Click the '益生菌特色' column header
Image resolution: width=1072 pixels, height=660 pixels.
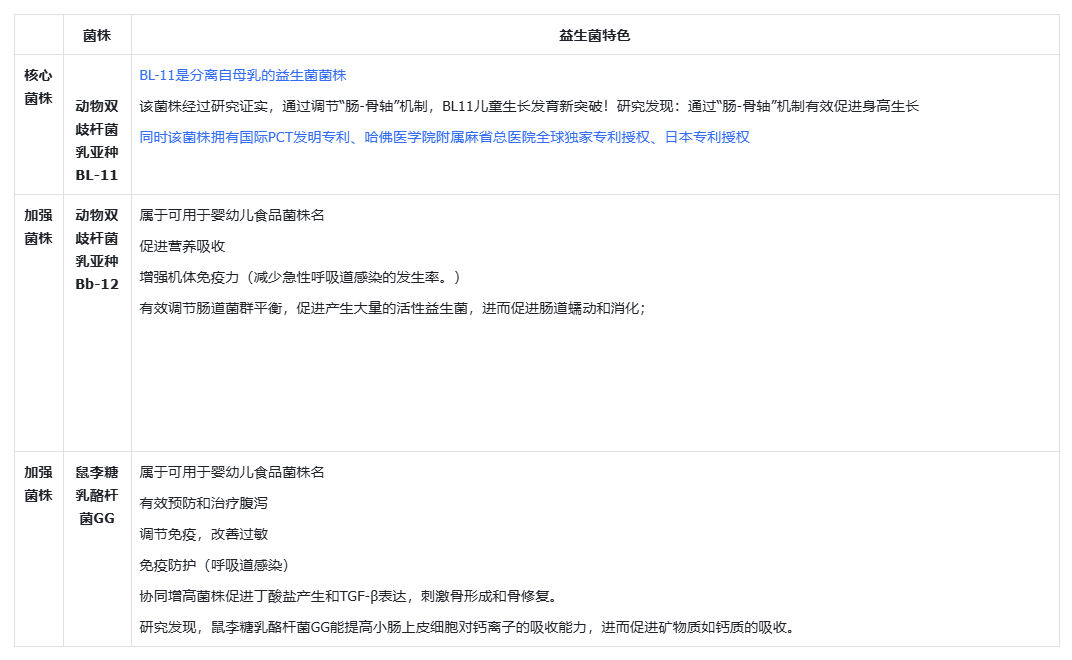point(594,35)
